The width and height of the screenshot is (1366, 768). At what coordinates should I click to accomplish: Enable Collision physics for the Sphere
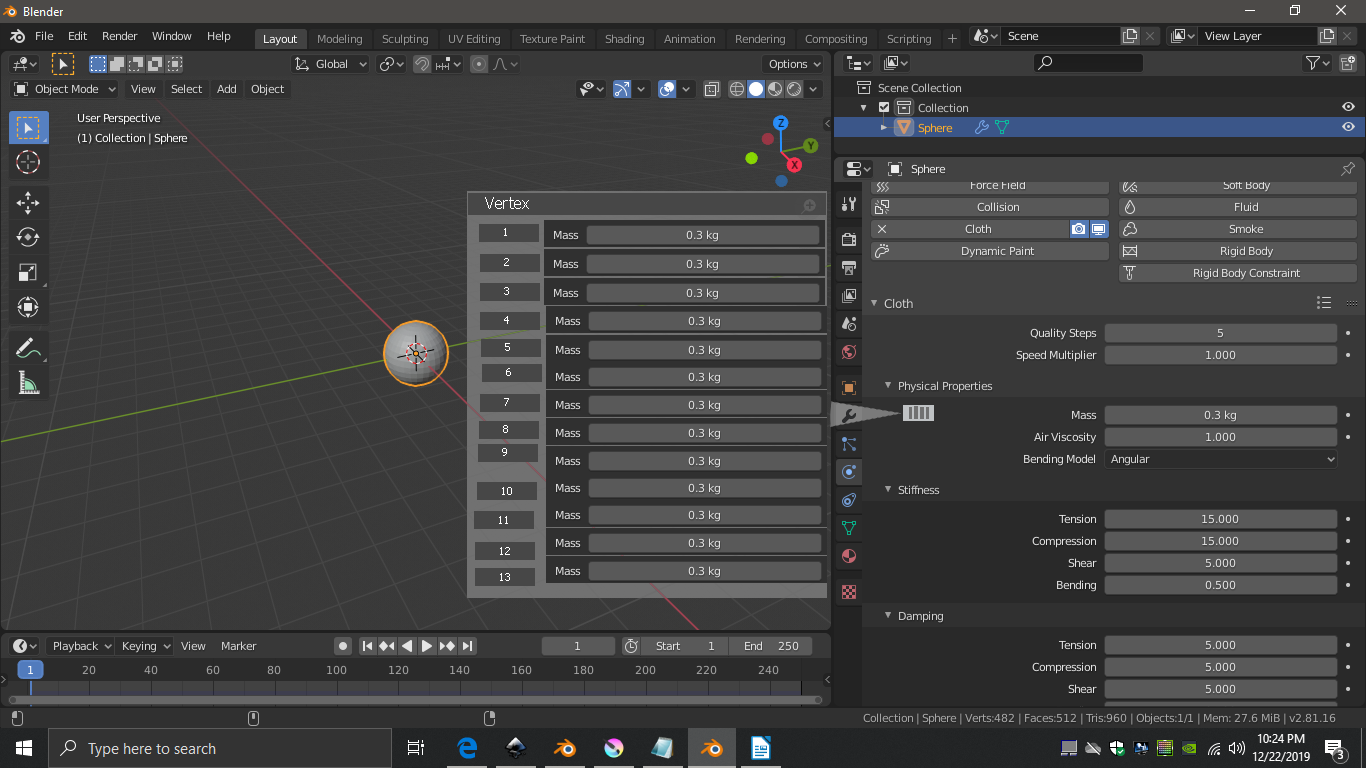coord(990,207)
